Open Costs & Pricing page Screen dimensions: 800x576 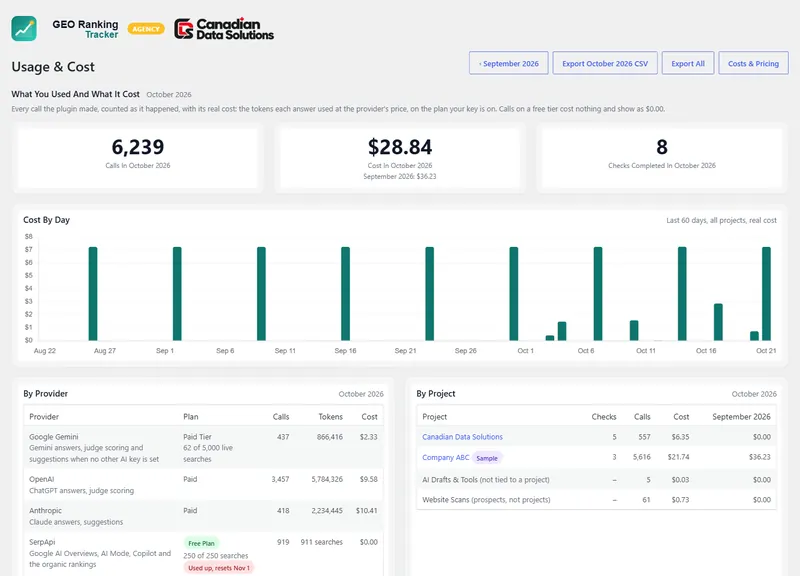(x=754, y=63)
